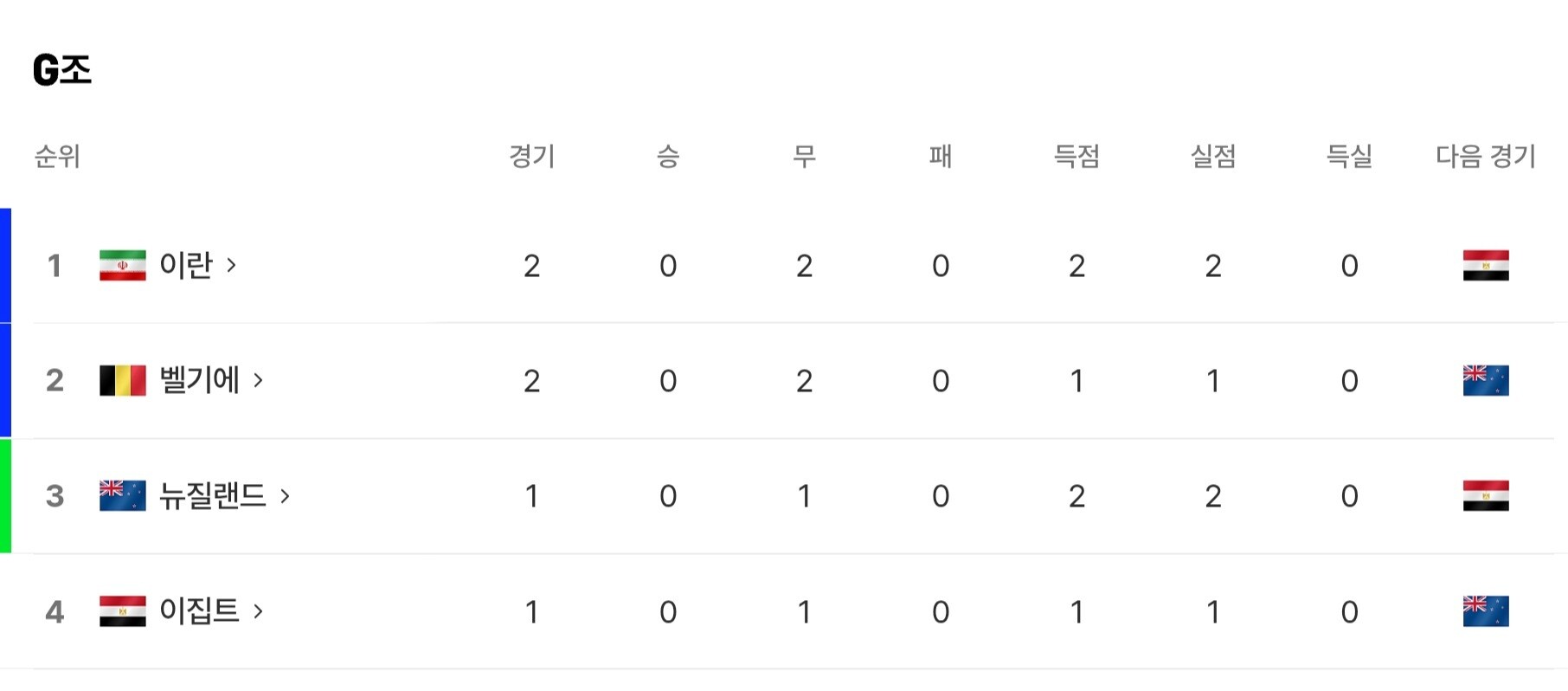Image resolution: width=1568 pixels, height=691 pixels.
Task: Open Egypt's next match New Zealand flag
Action: point(1486,611)
